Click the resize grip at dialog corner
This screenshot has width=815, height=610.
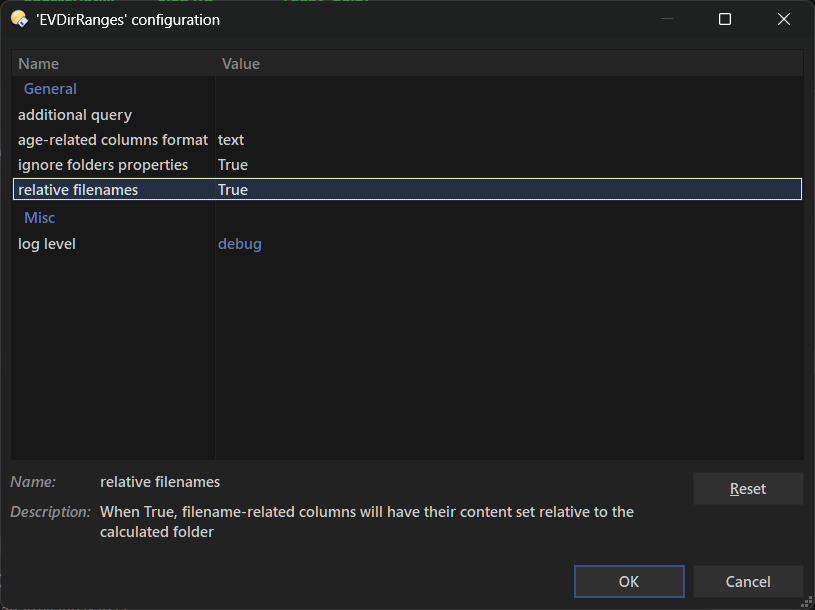(x=806, y=601)
